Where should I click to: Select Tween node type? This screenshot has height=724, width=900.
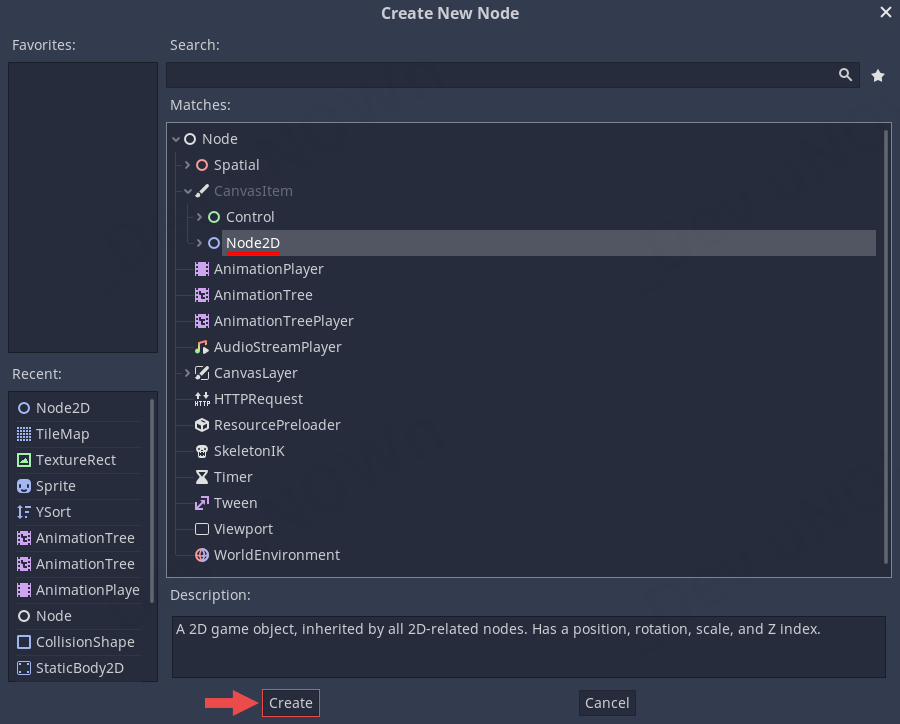235,503
